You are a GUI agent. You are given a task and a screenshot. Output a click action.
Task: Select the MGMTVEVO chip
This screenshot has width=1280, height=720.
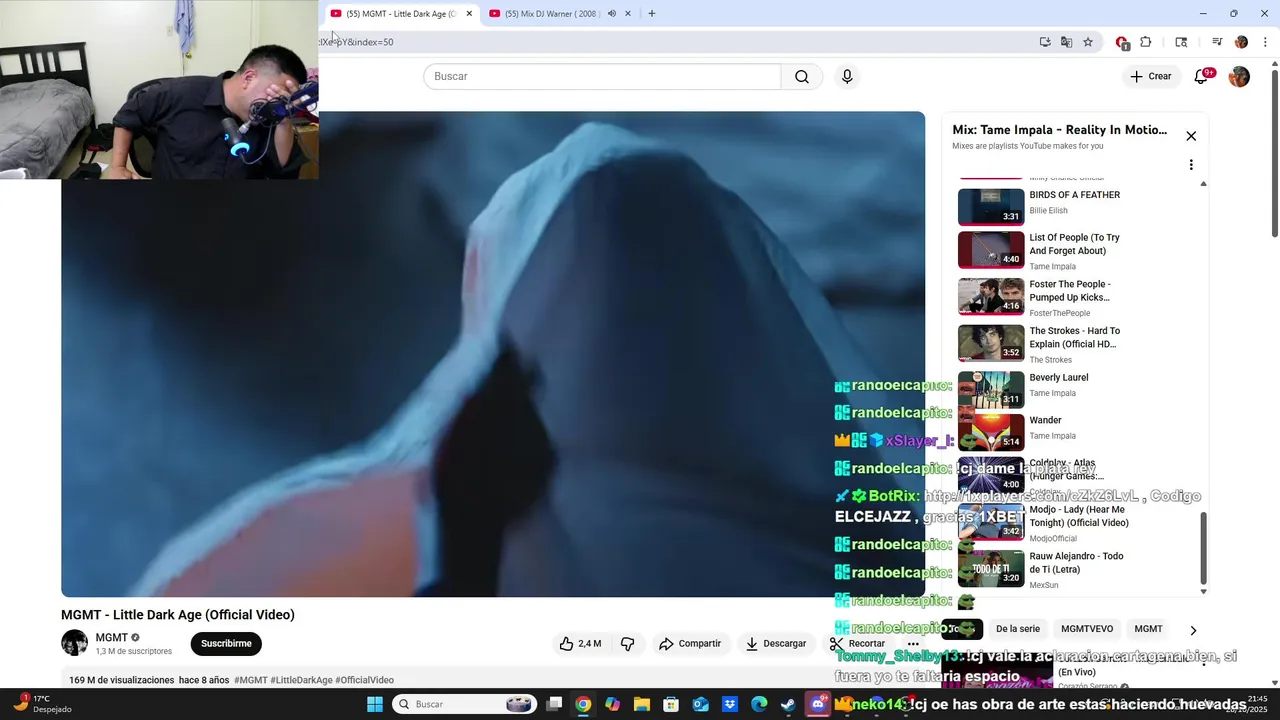(x=1087, y=629)
